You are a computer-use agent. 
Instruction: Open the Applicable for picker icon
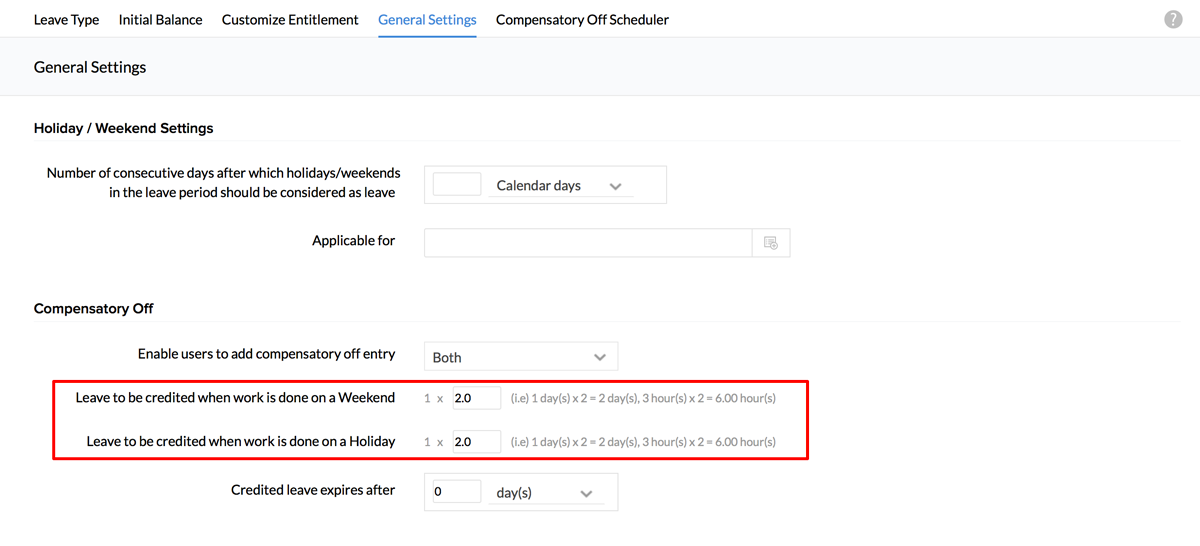tap(771, 243)
